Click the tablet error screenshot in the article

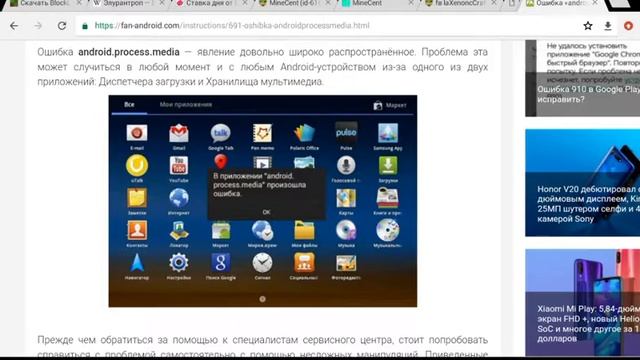[x=263, y=201]
